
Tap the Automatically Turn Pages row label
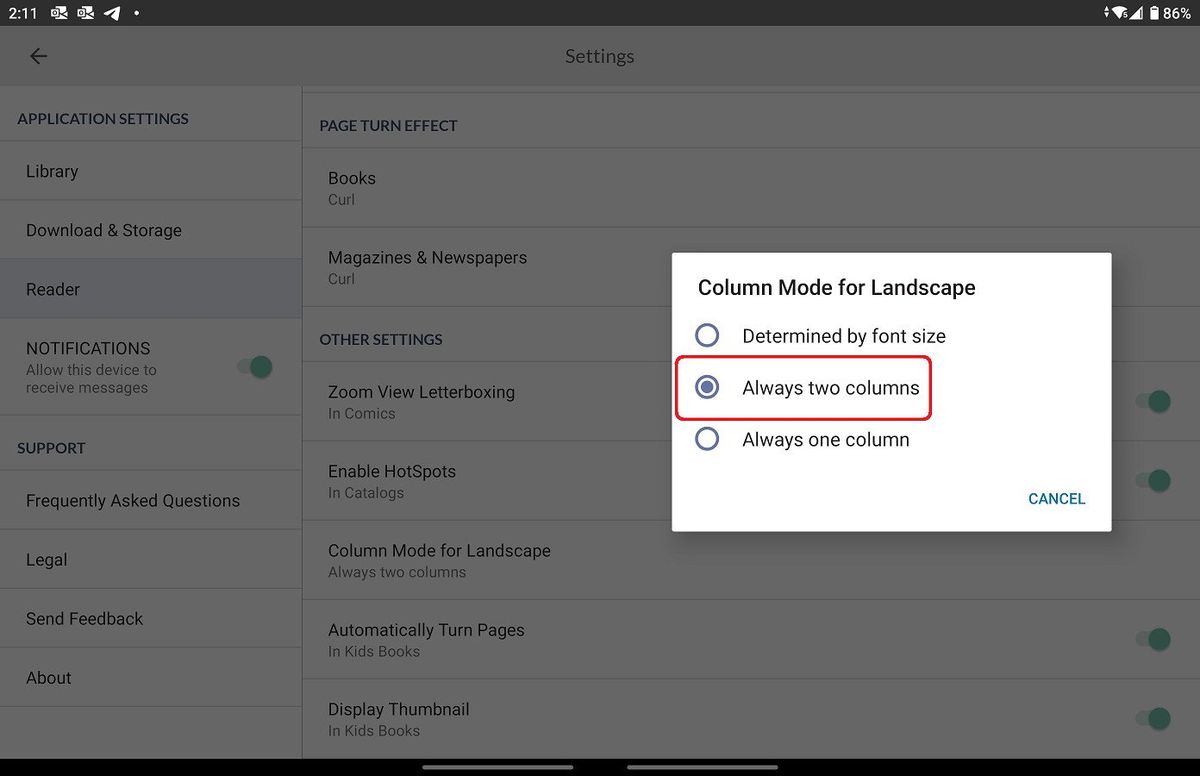click(x=426, y=630)
